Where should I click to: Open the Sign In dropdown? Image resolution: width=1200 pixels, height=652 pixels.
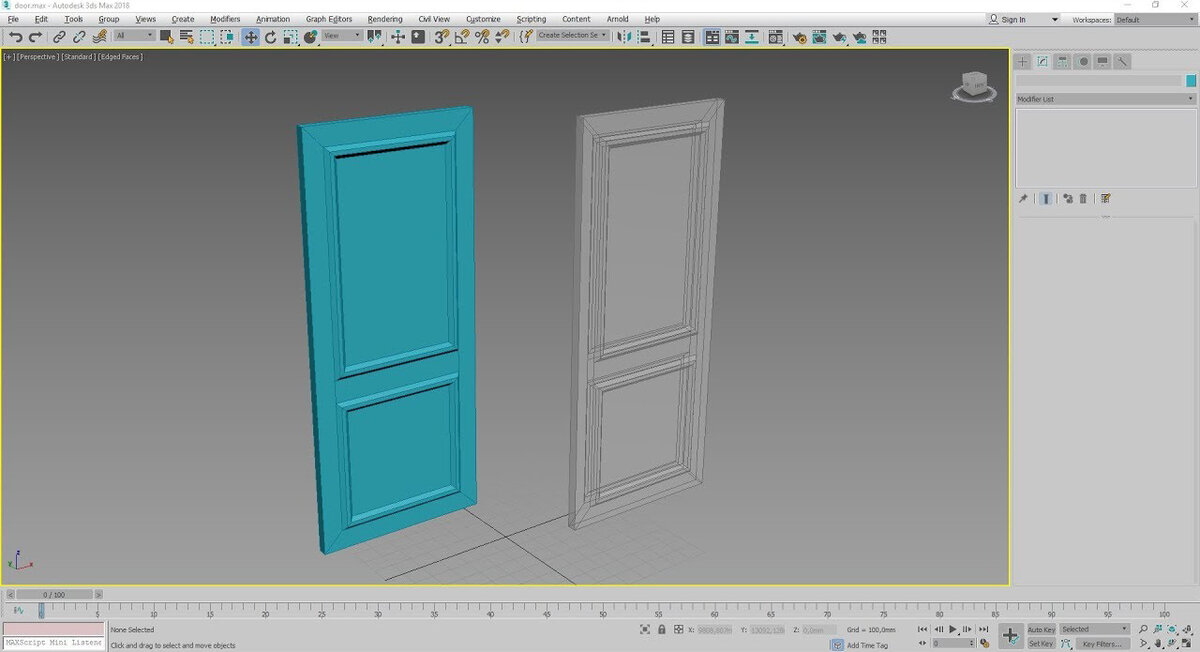1024,19
